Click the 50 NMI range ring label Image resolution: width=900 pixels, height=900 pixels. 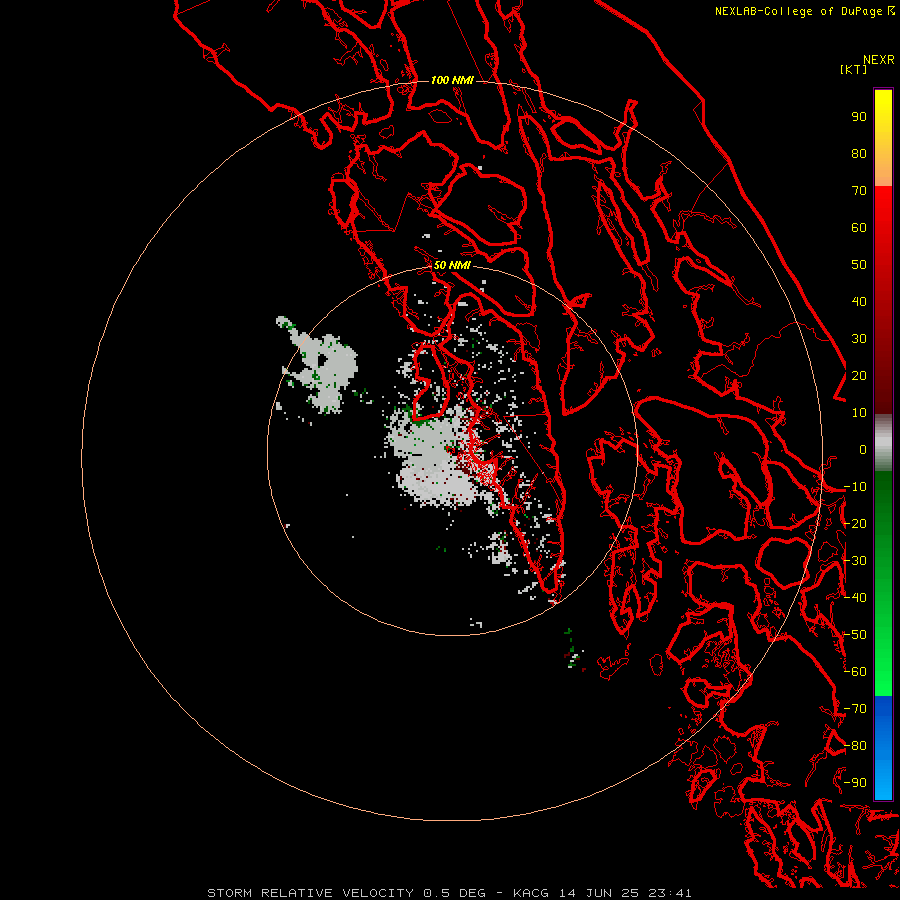click(x=452, y=265)
